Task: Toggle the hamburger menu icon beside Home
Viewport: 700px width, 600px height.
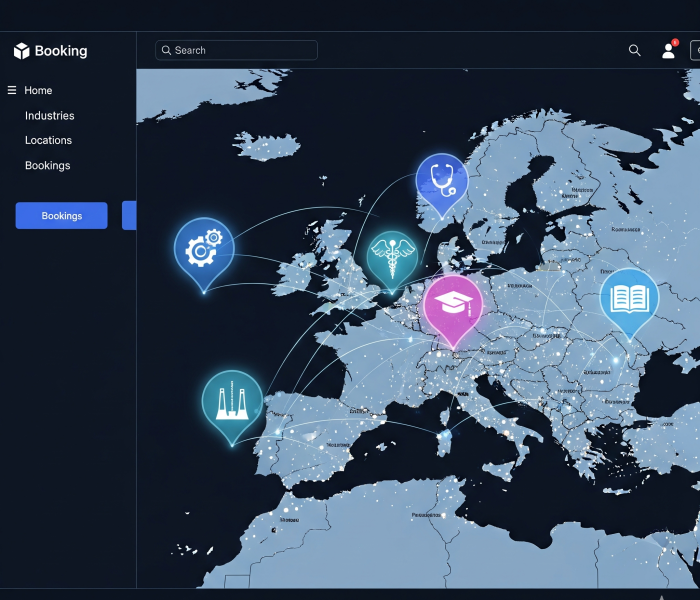Action: [12, 90]
